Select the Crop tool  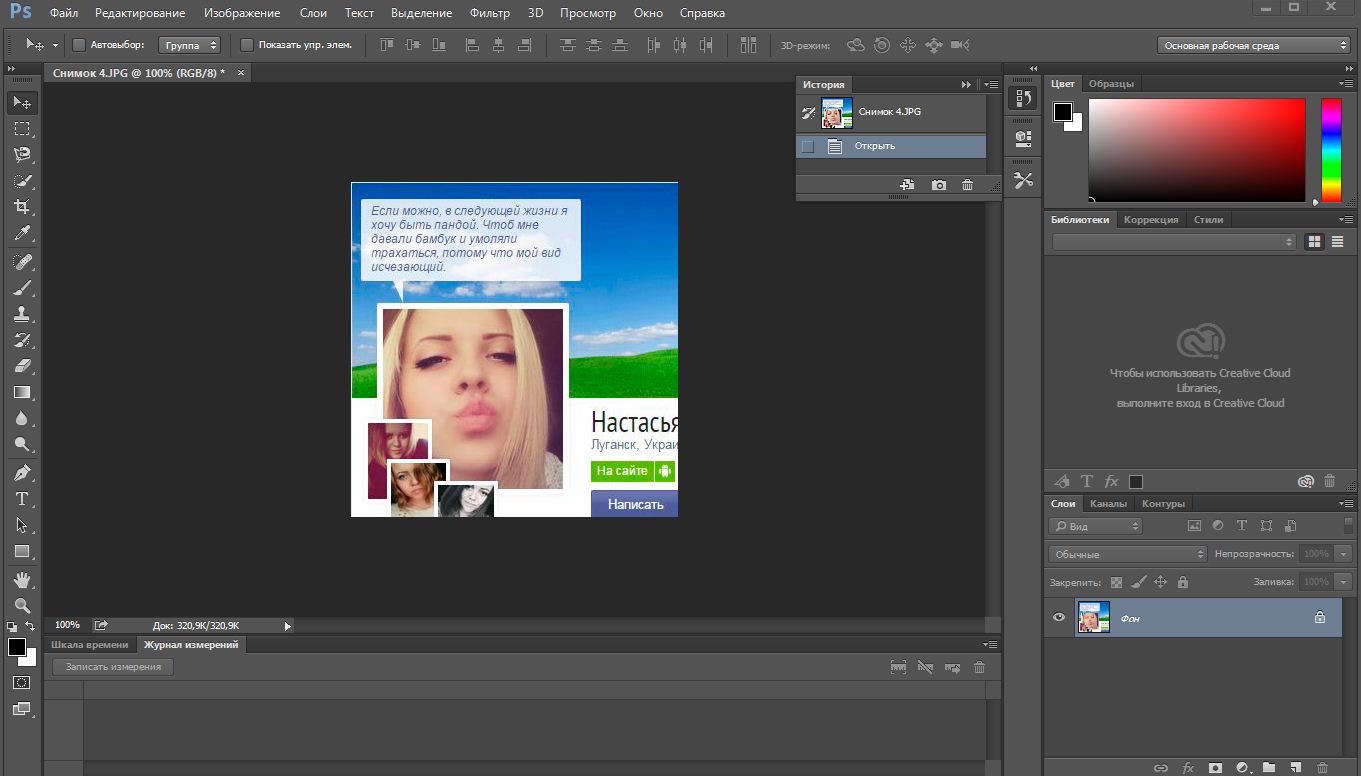[x=22, y=207]
